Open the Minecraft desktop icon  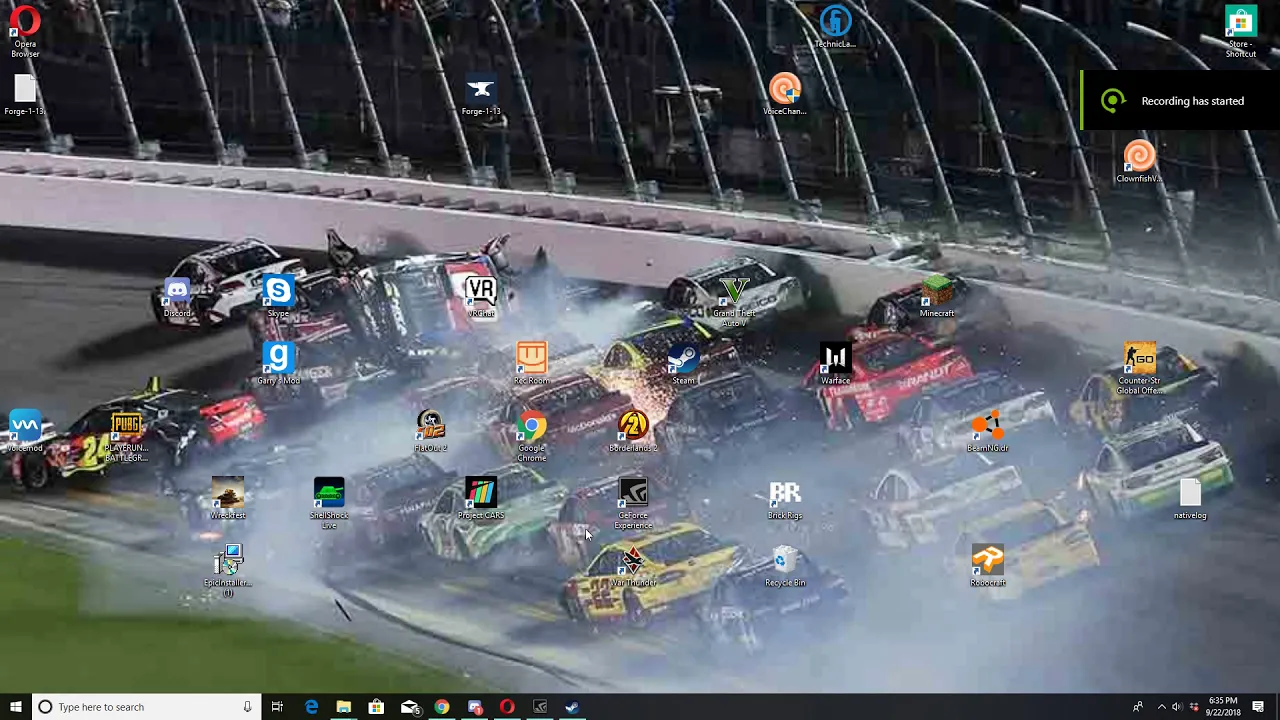click(937, 297)
